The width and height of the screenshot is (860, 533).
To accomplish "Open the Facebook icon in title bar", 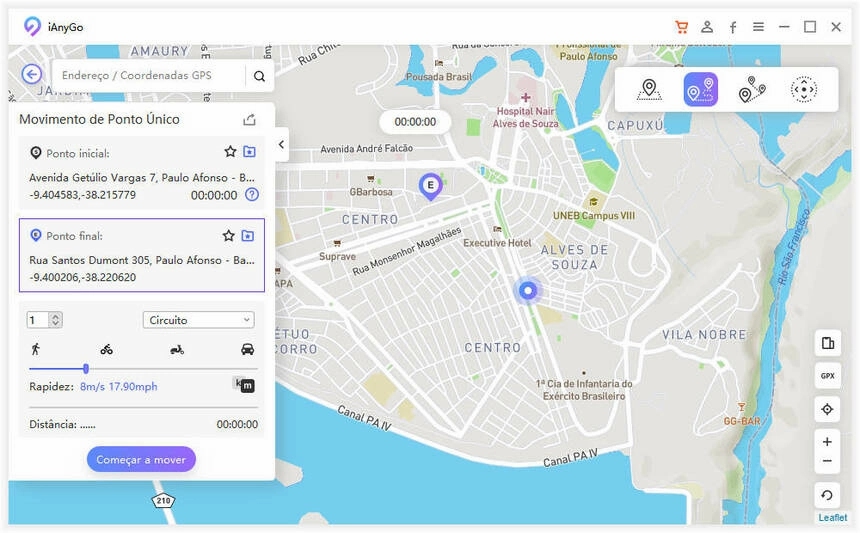I will [733, 27].
